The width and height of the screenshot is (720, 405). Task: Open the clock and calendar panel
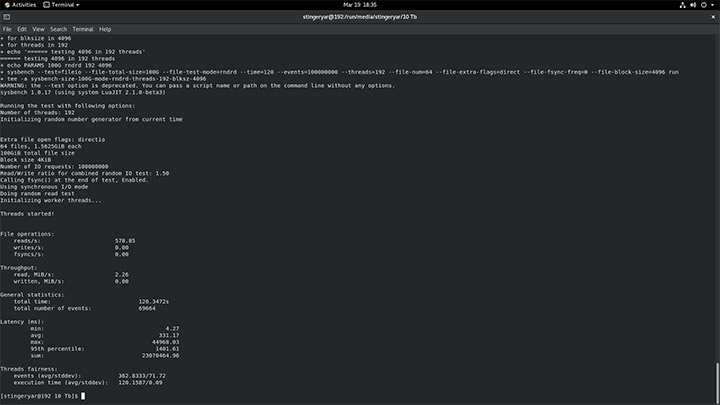click(x=359, y=5)
